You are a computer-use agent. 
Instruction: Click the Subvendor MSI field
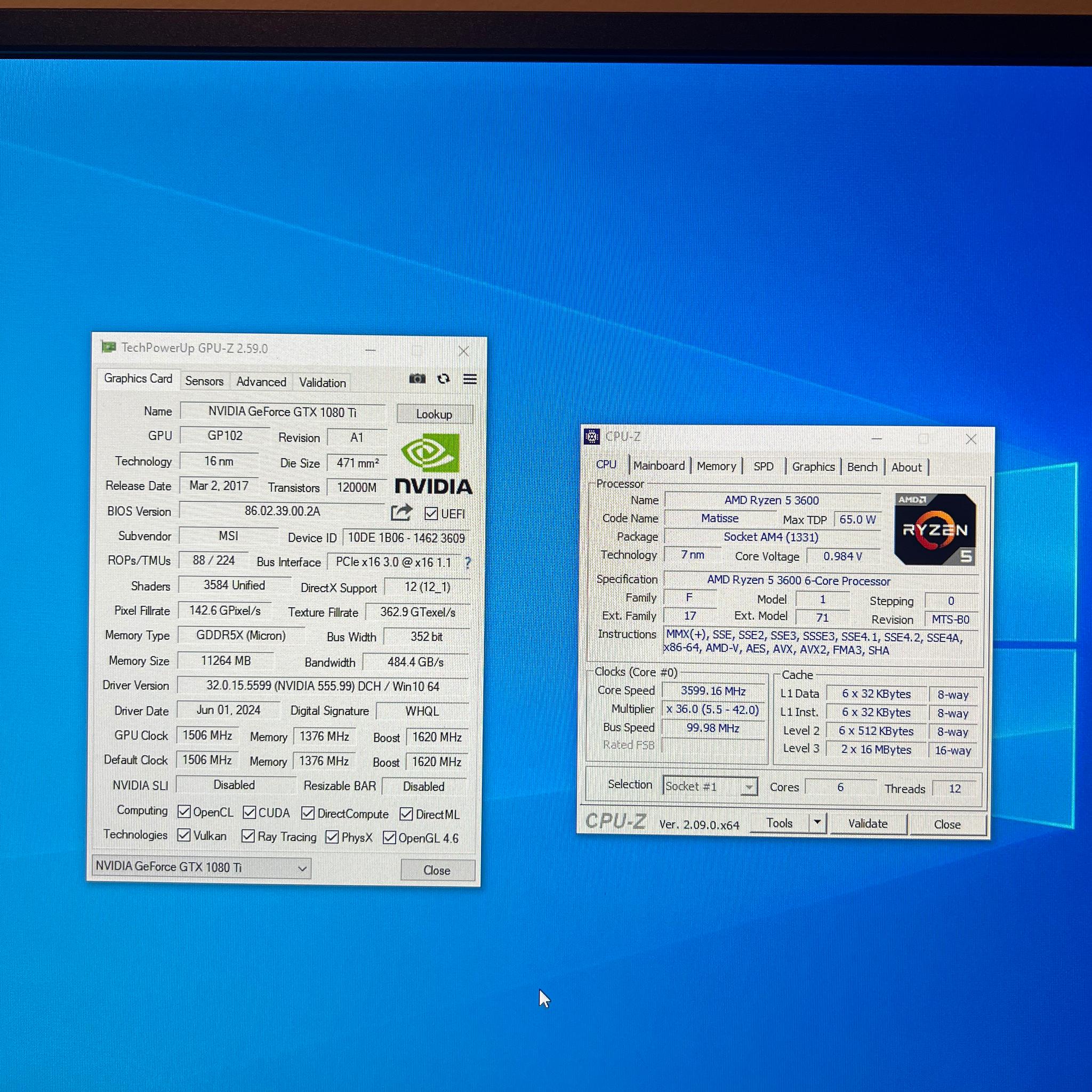tap(228, 536)
